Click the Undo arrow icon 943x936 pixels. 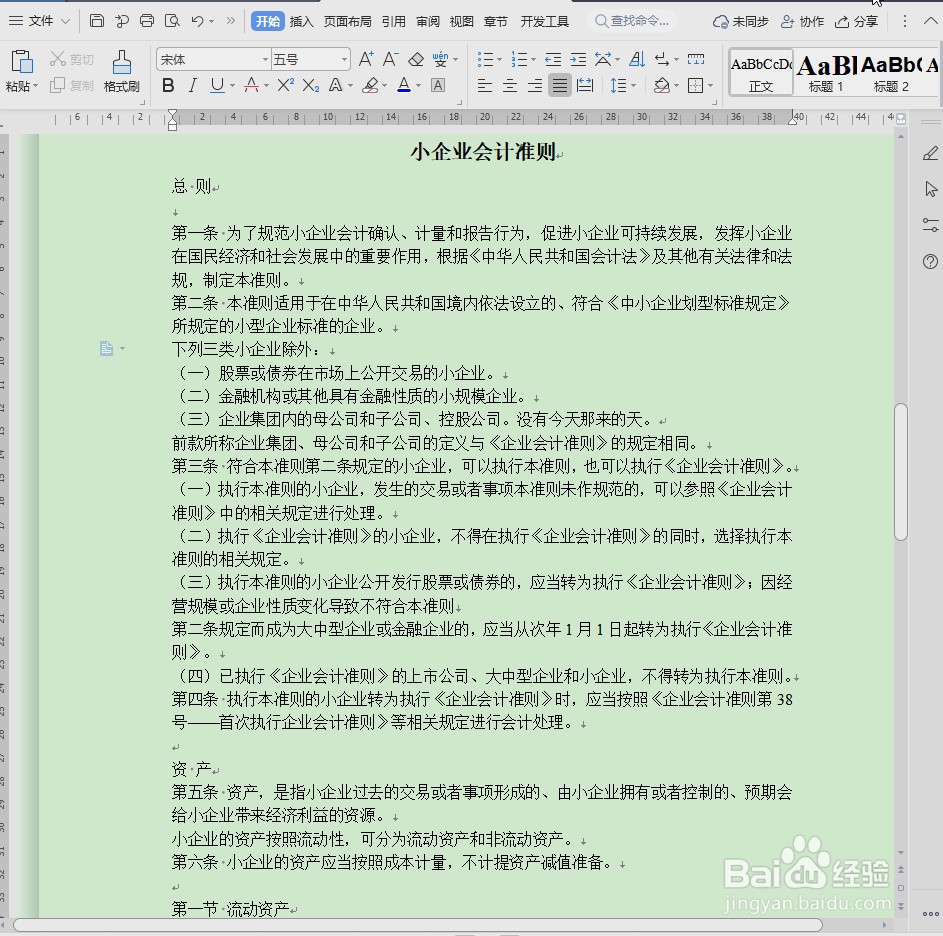coord(197,21)
